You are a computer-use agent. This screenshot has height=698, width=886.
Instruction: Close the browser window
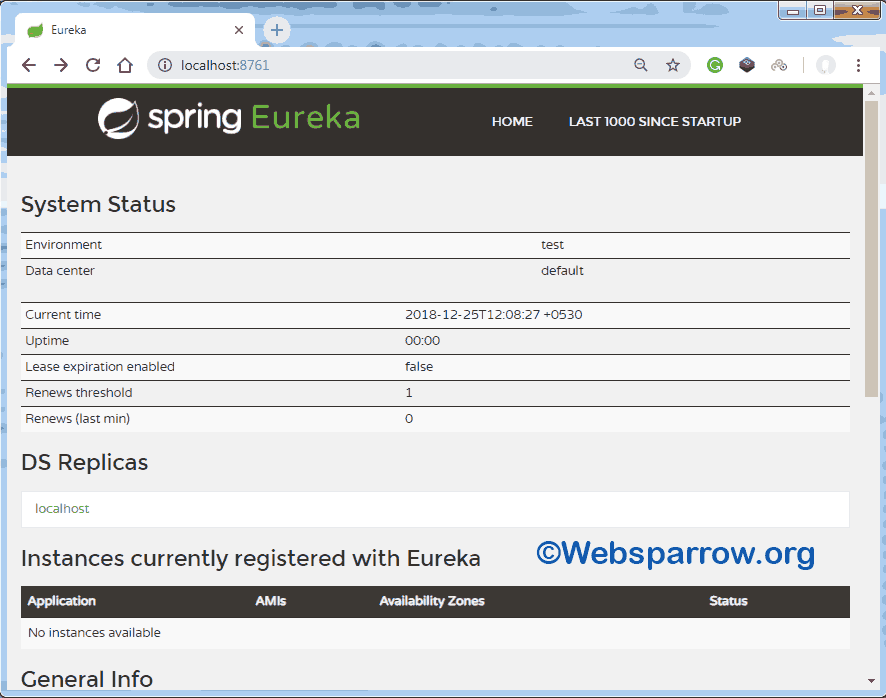857,11
